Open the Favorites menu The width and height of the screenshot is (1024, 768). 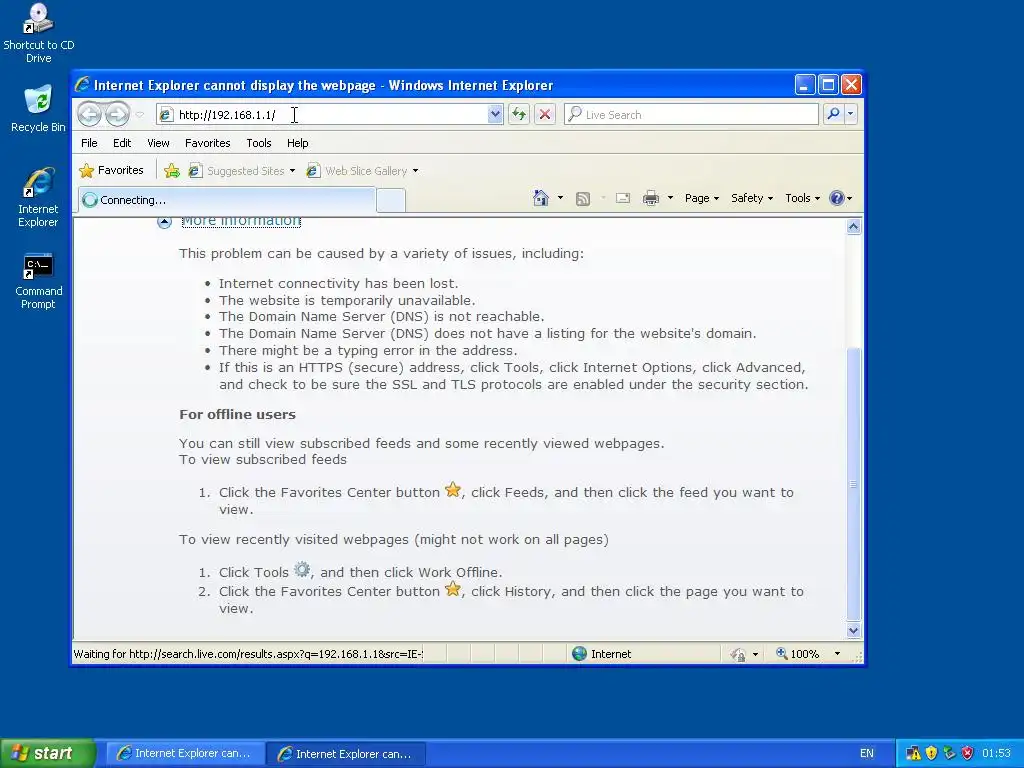(x=208, y=143)
